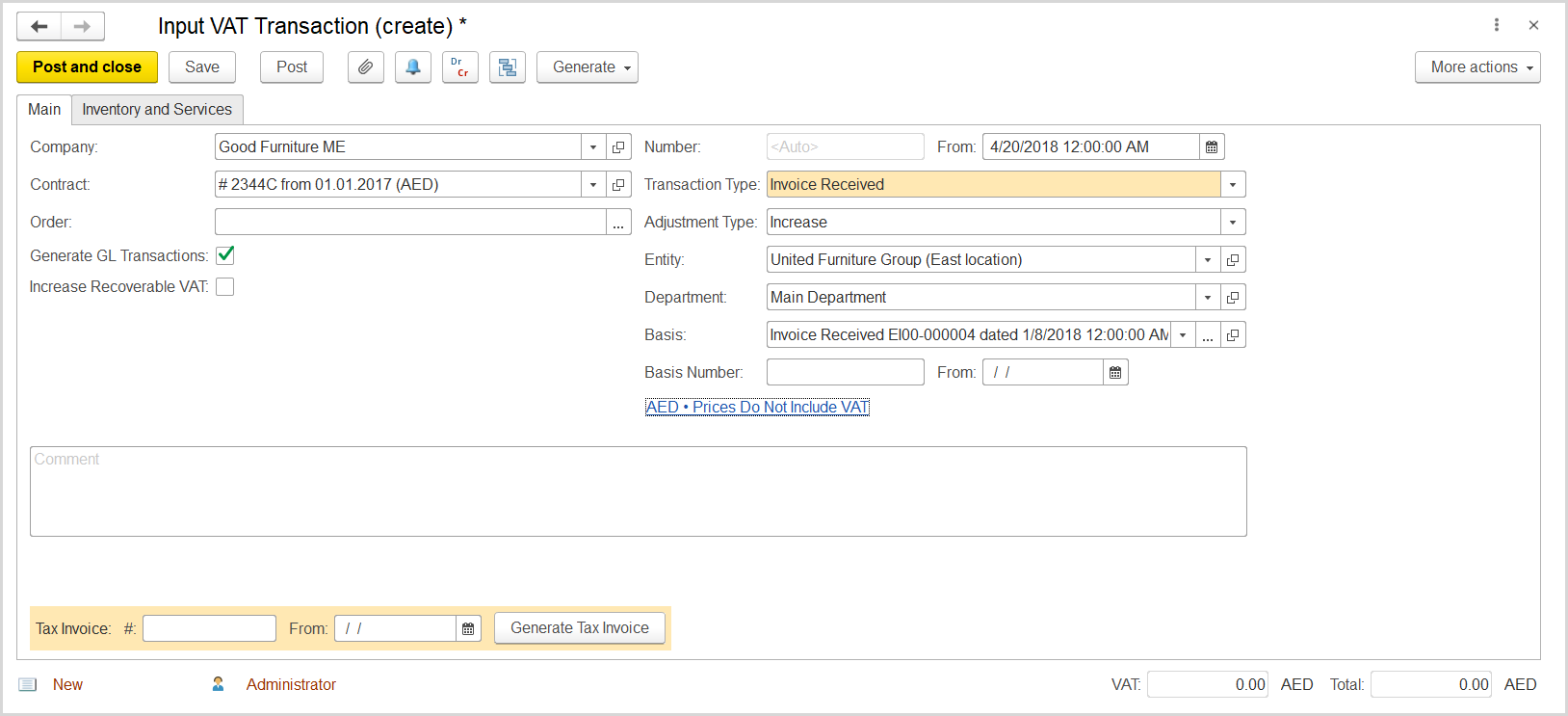
Task: Click the Total amount field
Action: pos(1431,685)
